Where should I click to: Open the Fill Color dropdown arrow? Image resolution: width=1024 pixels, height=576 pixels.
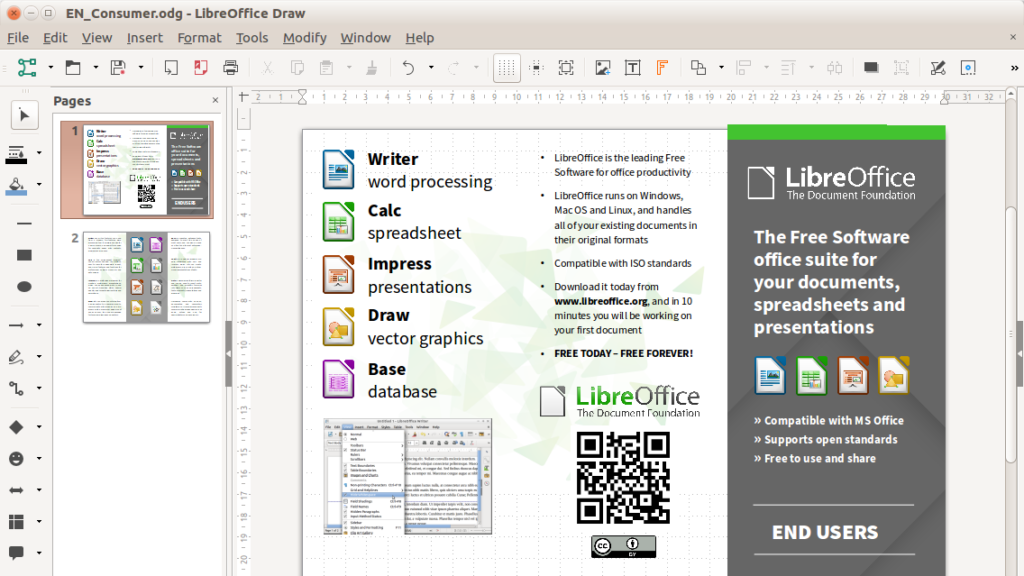click(x=39, y=185)
